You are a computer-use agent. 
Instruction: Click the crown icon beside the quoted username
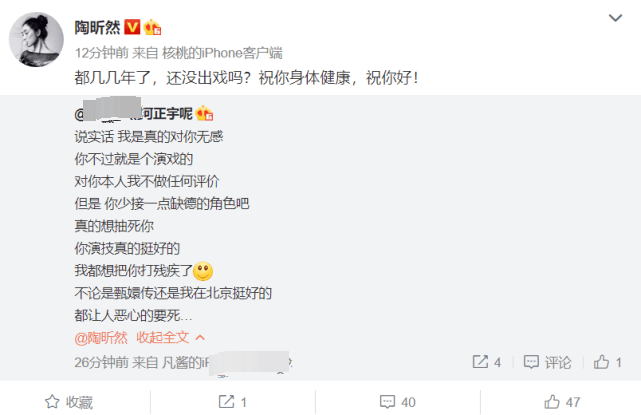pos(204,113)
